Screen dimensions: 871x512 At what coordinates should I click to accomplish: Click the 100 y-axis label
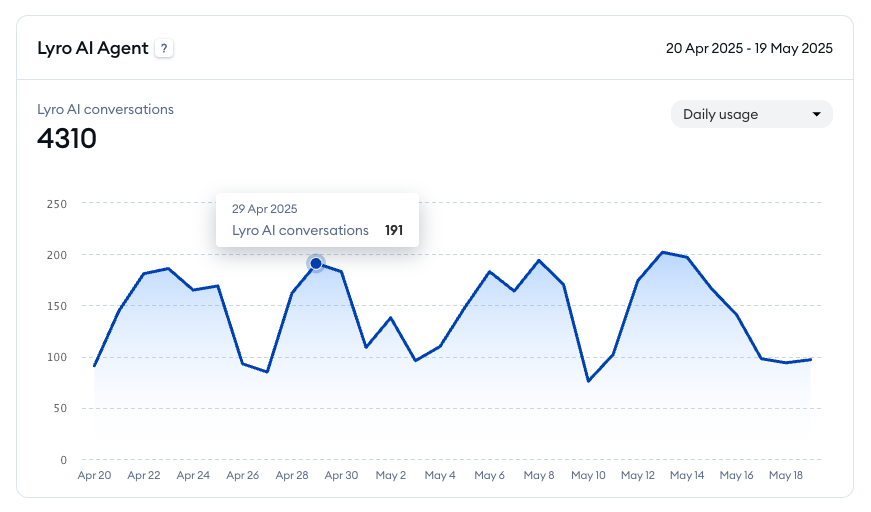coord(57,357)
